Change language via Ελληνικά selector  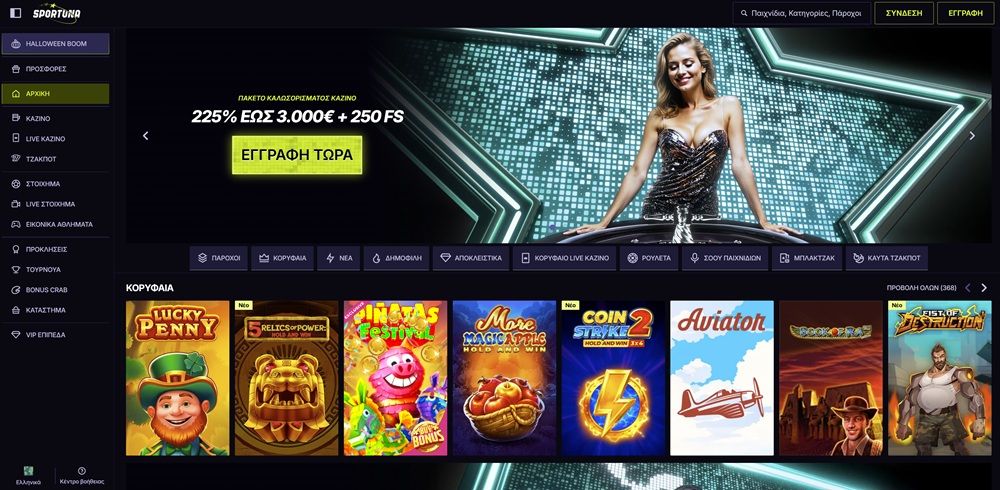point(28,476)
